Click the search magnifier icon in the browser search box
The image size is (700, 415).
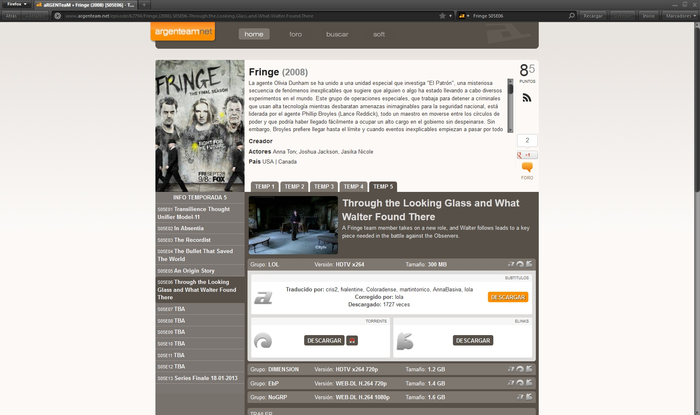(x=571, y=16)
